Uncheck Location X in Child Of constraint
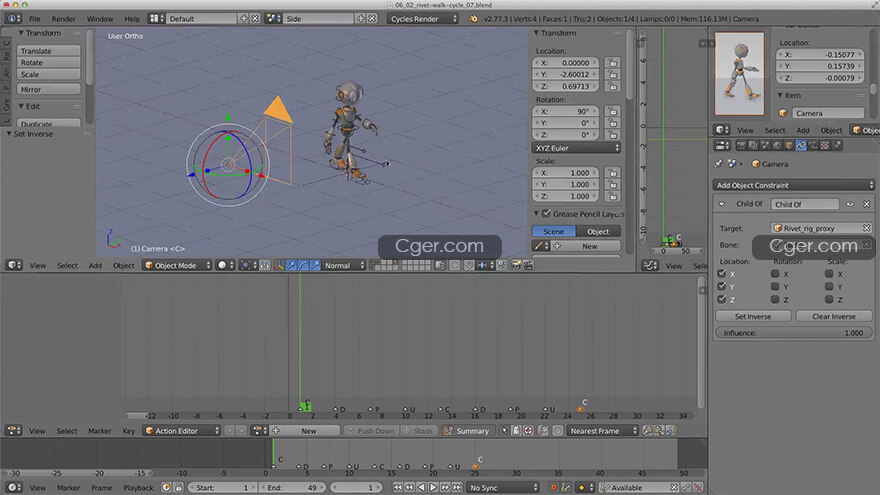Screen dimensions: 880x495 point(722,273)
